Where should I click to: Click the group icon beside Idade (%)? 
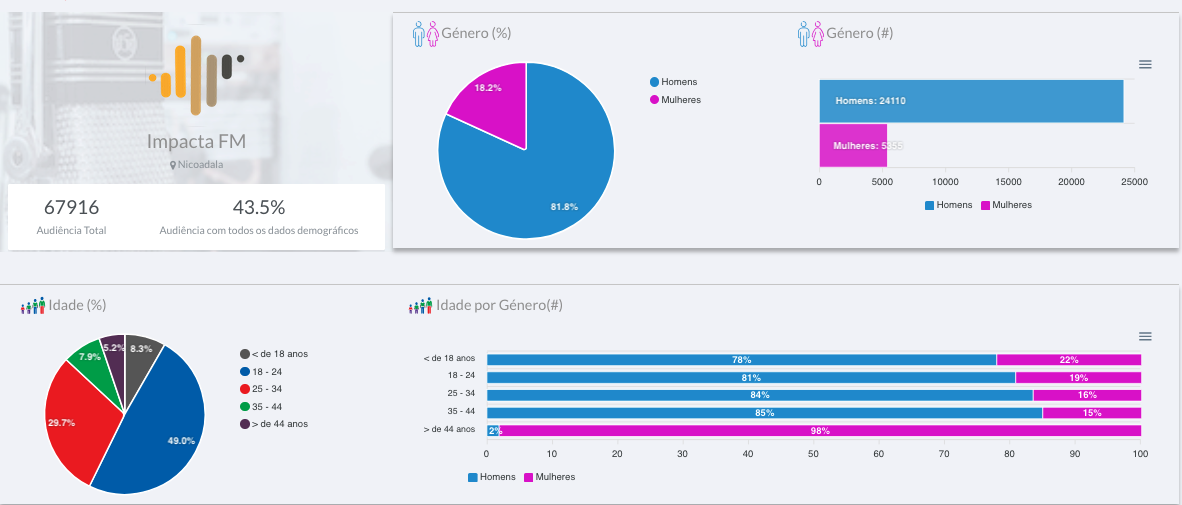[33, 305]
